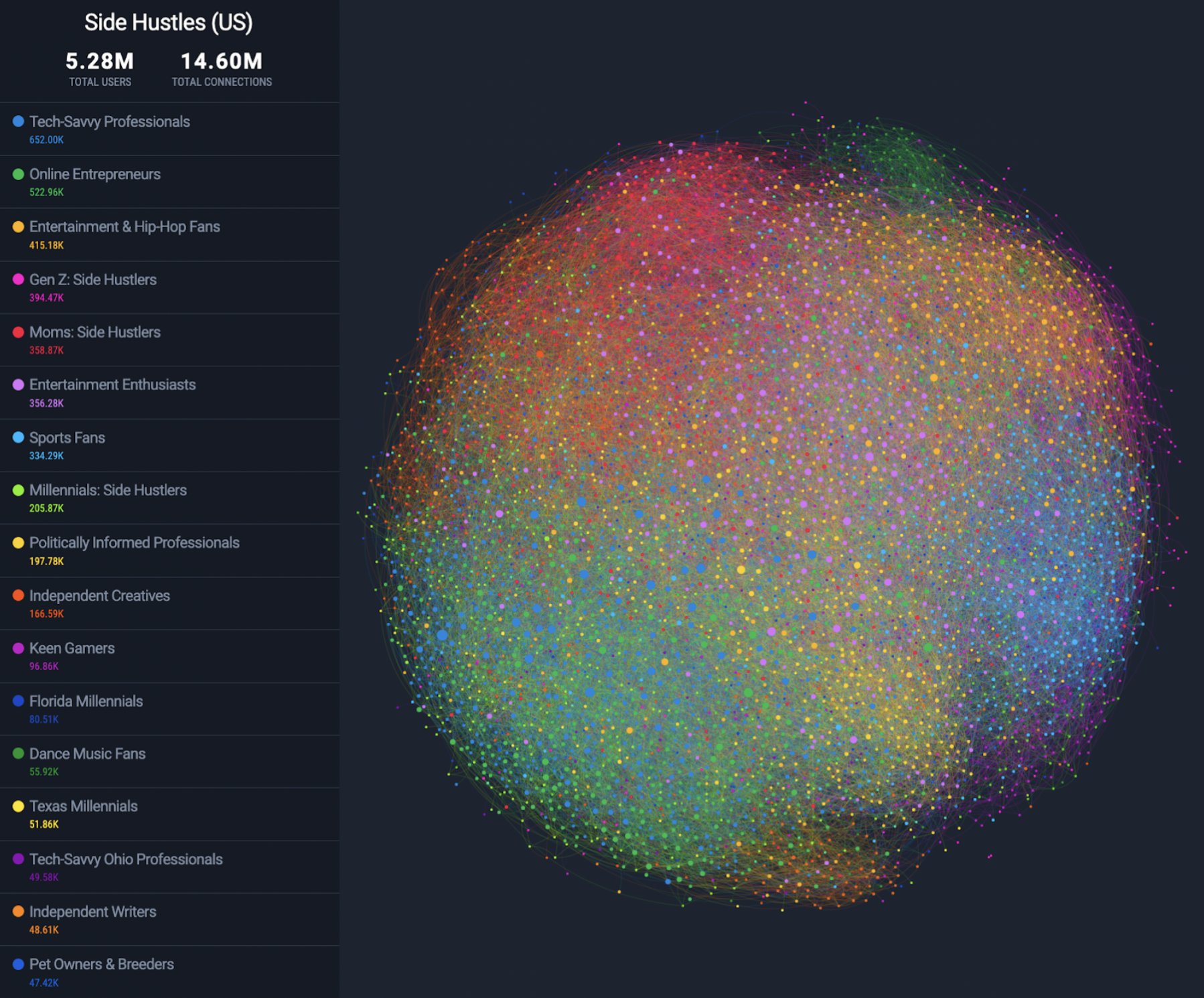Image resolution: width=1204 pixels, height=998 pixels.
Task: Open the Moms: Side Hustlers segment
Action: (x=169, y=340)
